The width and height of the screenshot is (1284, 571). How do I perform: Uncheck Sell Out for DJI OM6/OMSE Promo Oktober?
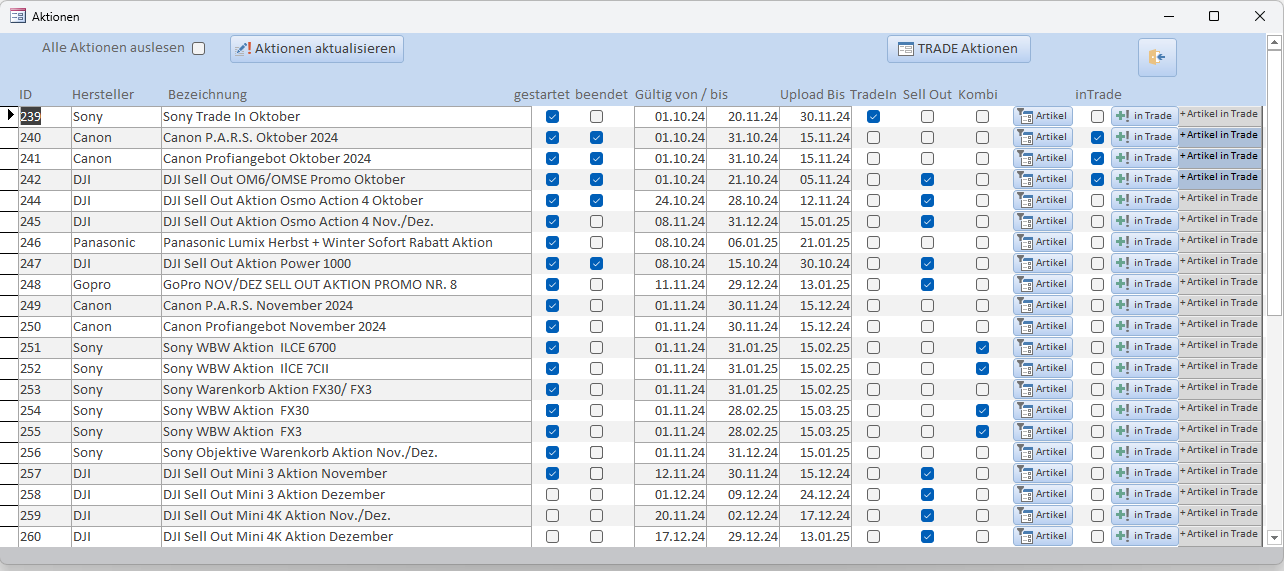click(x=927, y=179)
